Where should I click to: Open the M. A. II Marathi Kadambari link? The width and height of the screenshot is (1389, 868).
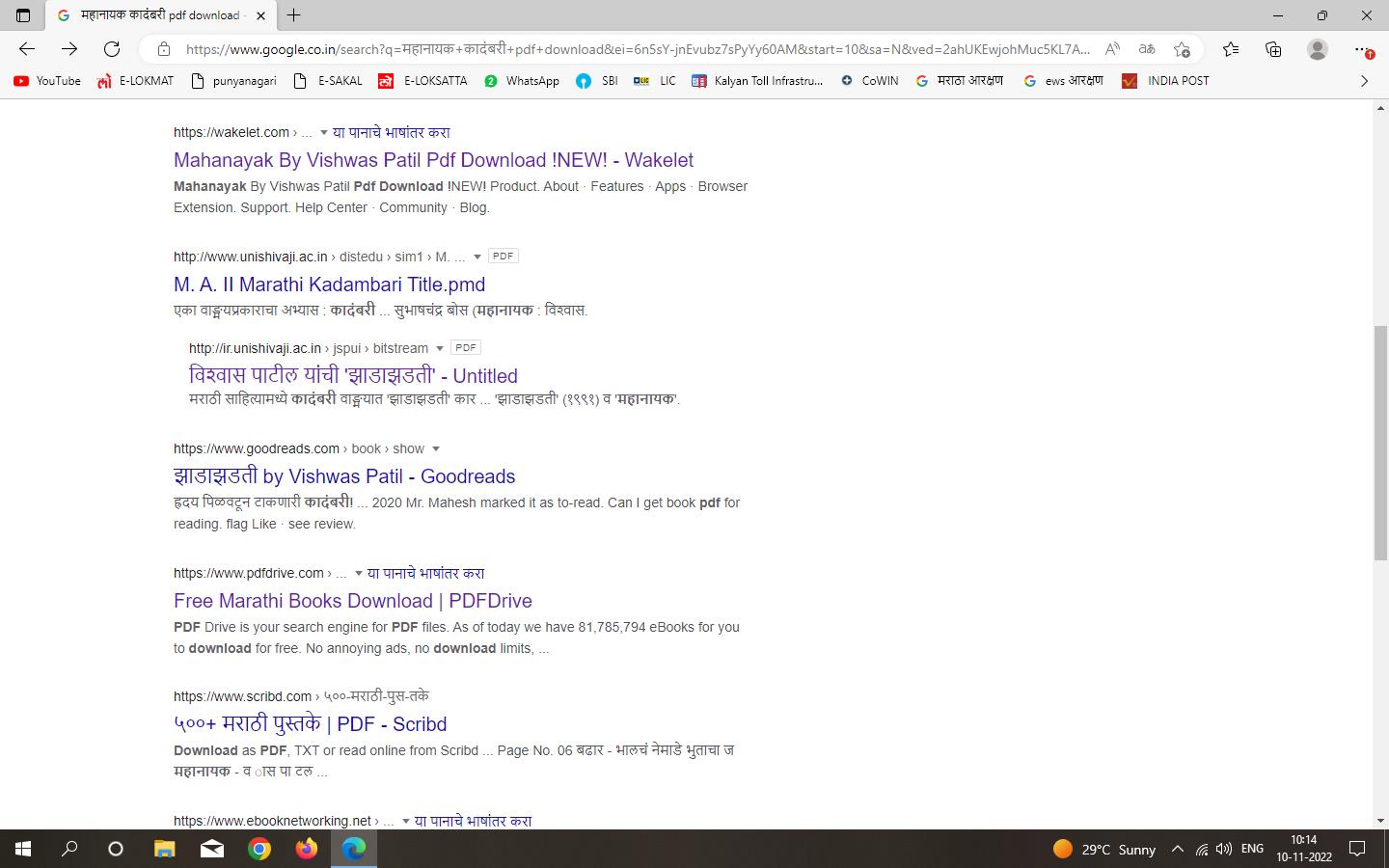(329, 285)
